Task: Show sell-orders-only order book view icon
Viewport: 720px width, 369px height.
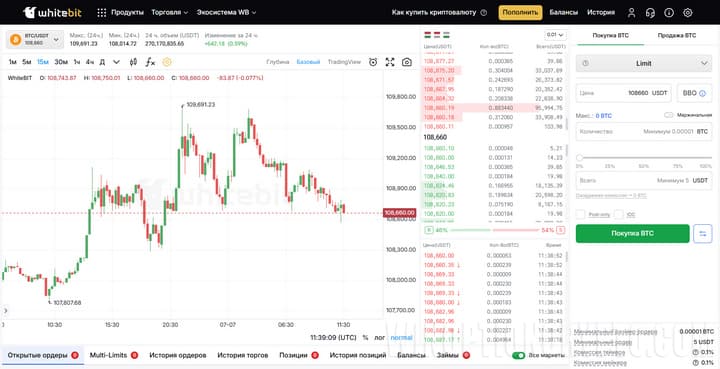Action: tap(436, 35)
